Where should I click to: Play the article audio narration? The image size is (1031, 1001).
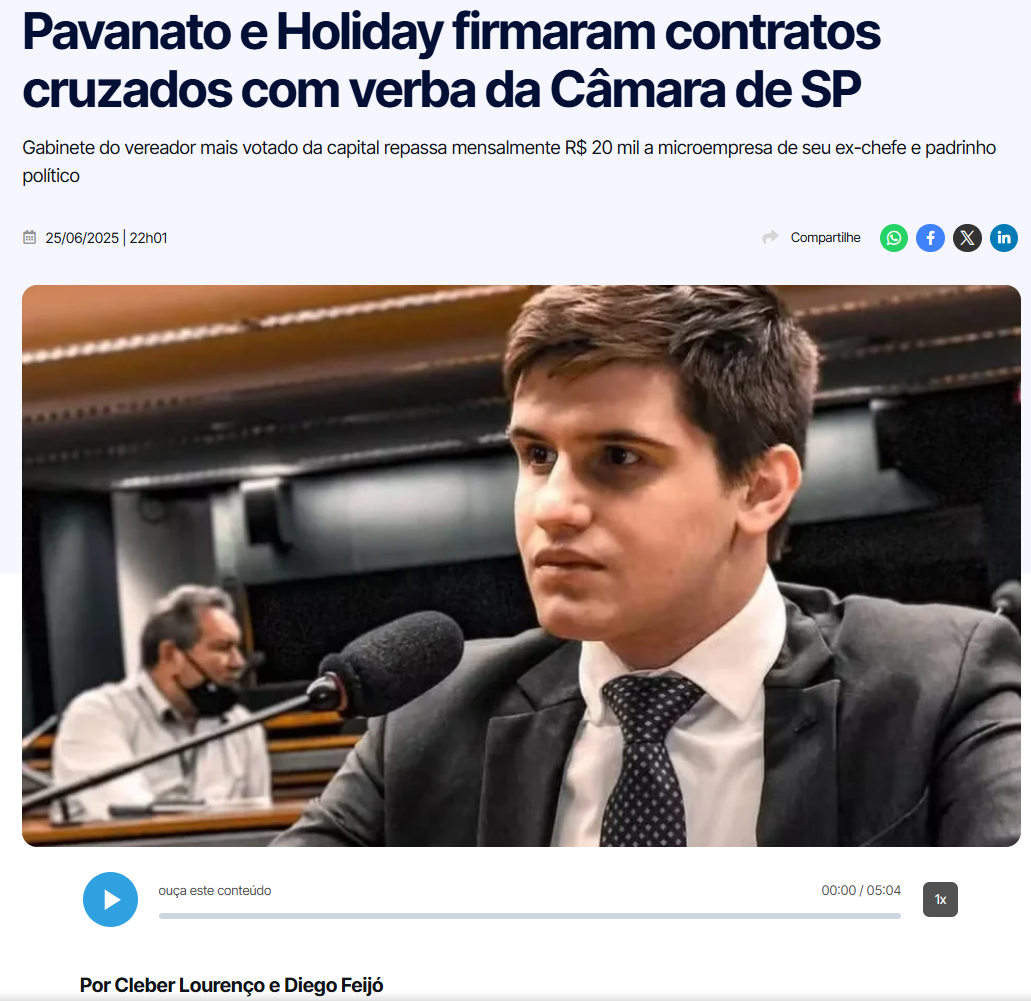pos(110,899)
